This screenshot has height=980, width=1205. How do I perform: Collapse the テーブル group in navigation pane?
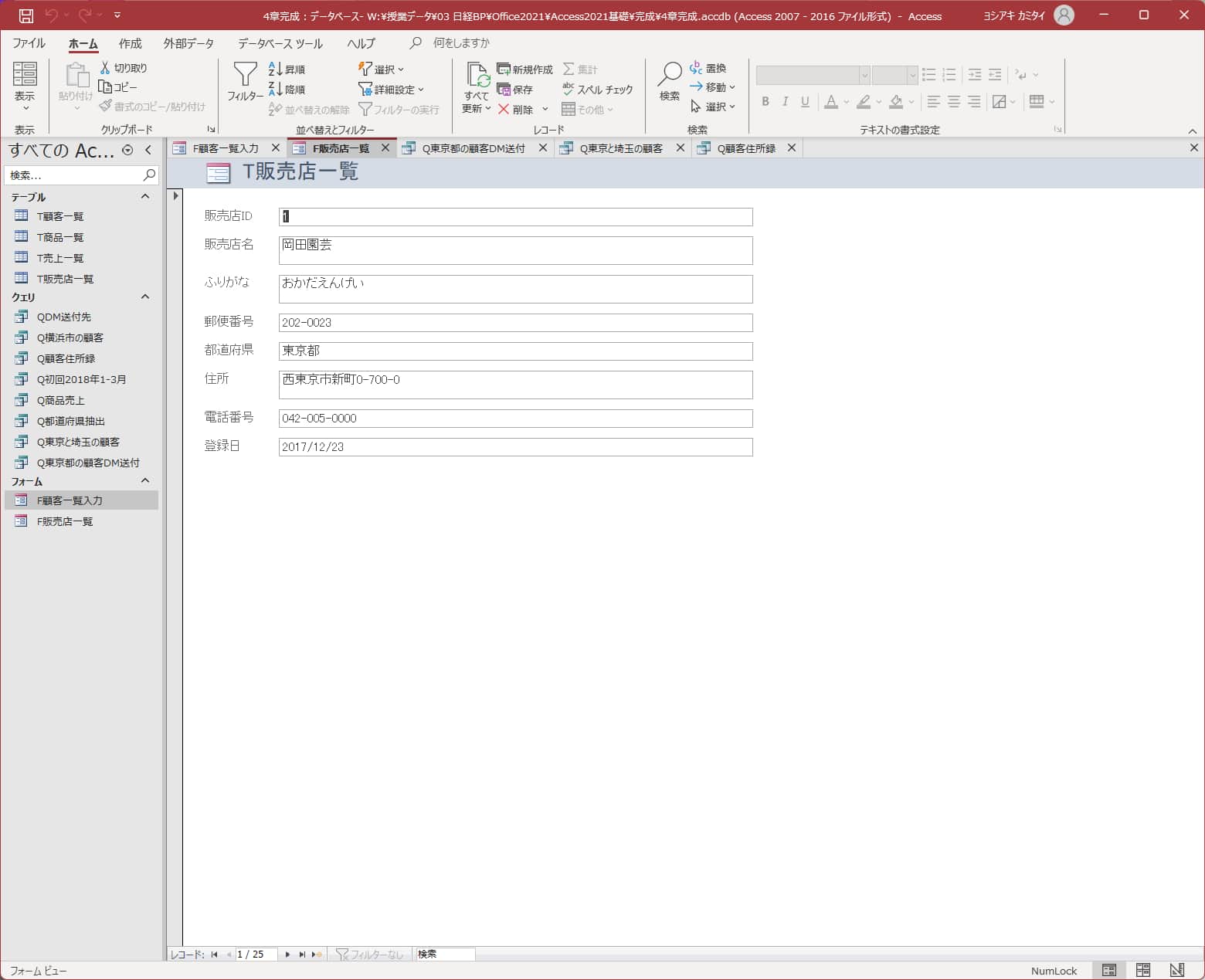pos(145,197)
